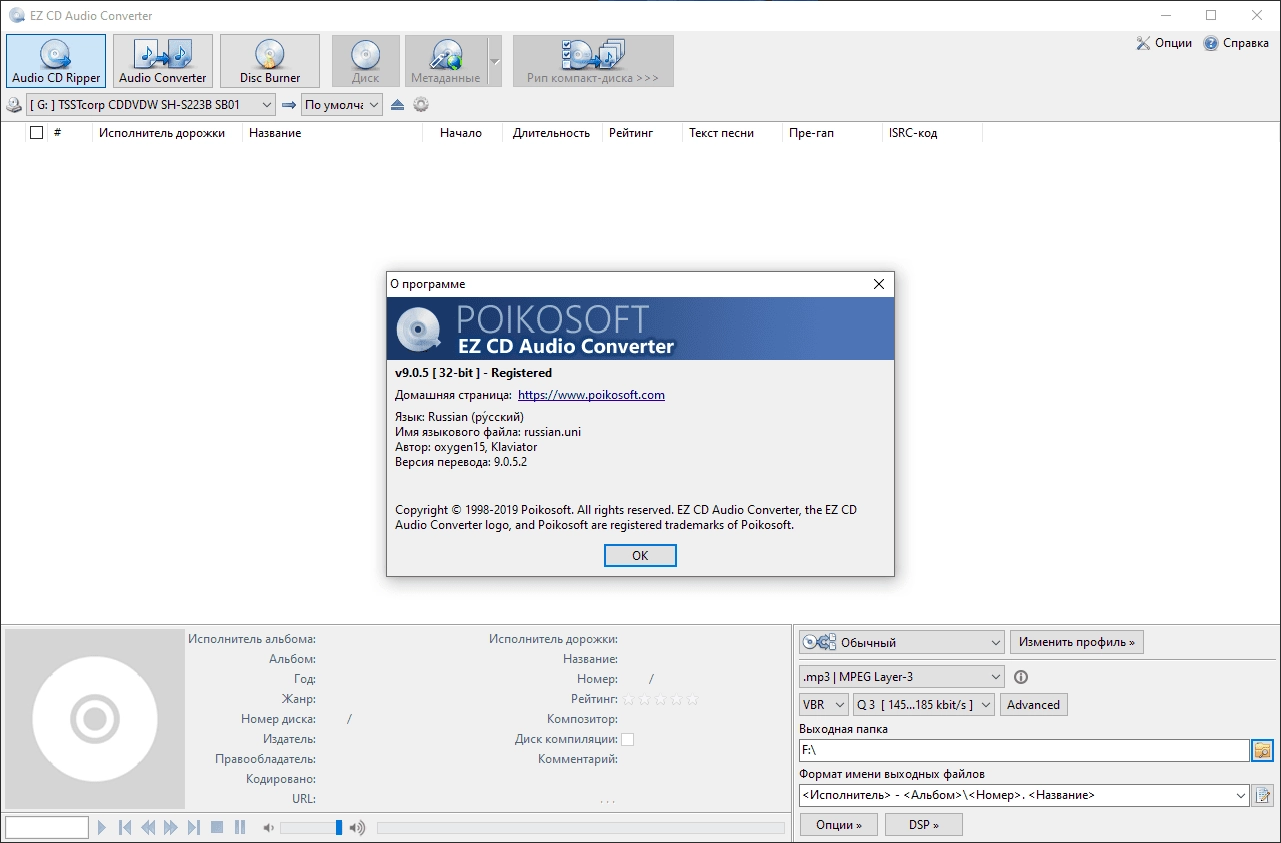Click the Advanced button
Viewport: 1281px width, 843px height.
pos(1034,704)
